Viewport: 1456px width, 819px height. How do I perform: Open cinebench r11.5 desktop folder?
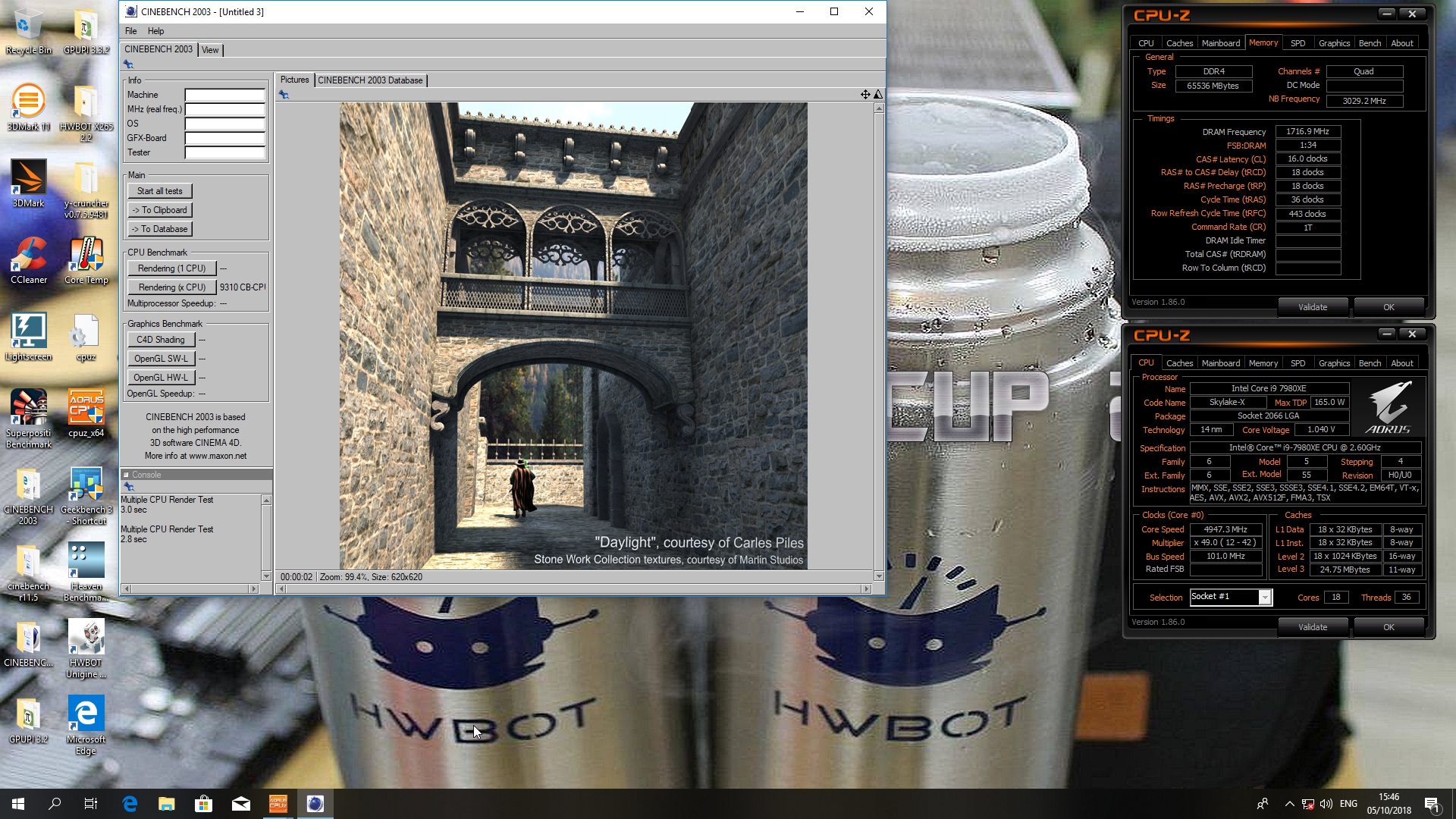28,572
